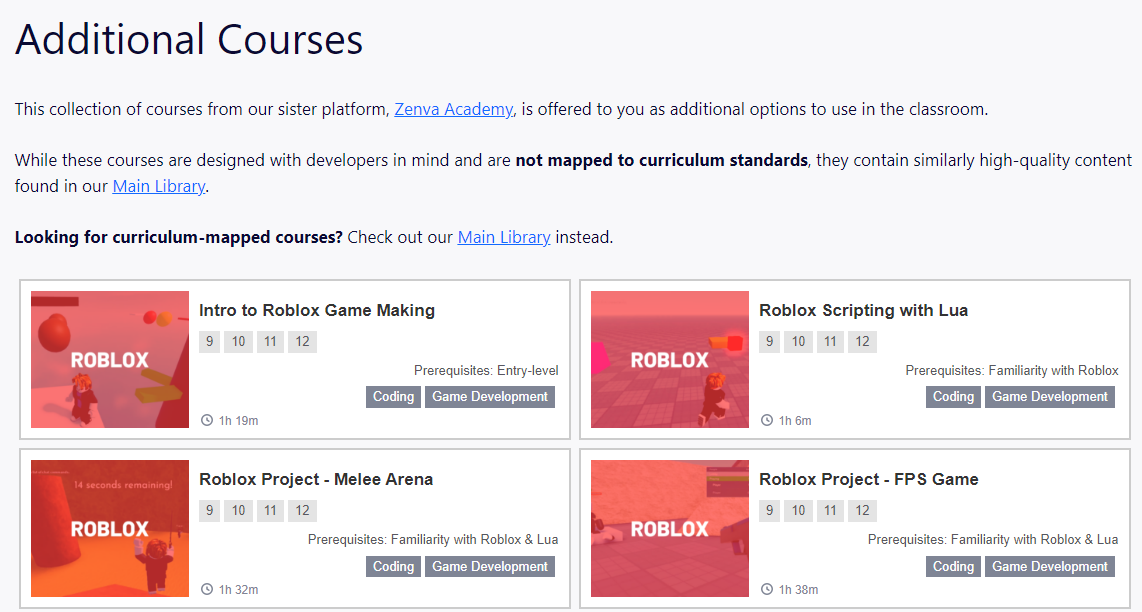
Task: Open Main Library link in curriculum-mapped line
Action: click(x=504, y=238)
